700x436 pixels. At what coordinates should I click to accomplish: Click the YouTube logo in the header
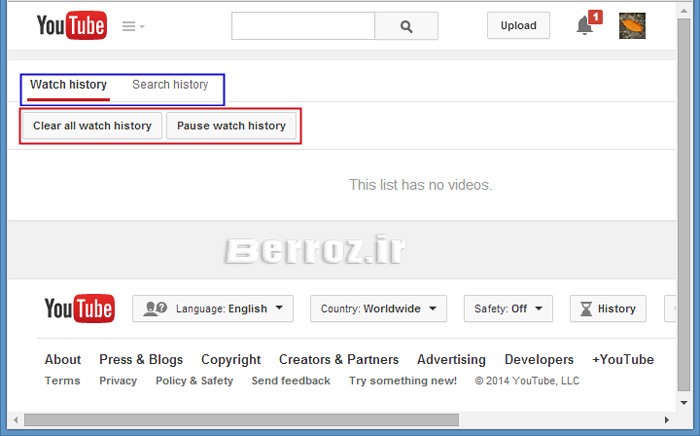[x=72, y=25]
